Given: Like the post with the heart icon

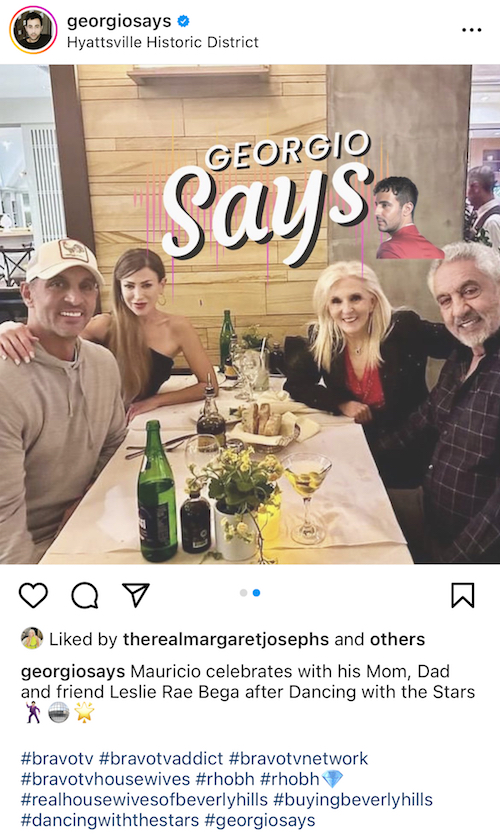Looking at the screenshot, I should 33,595.
